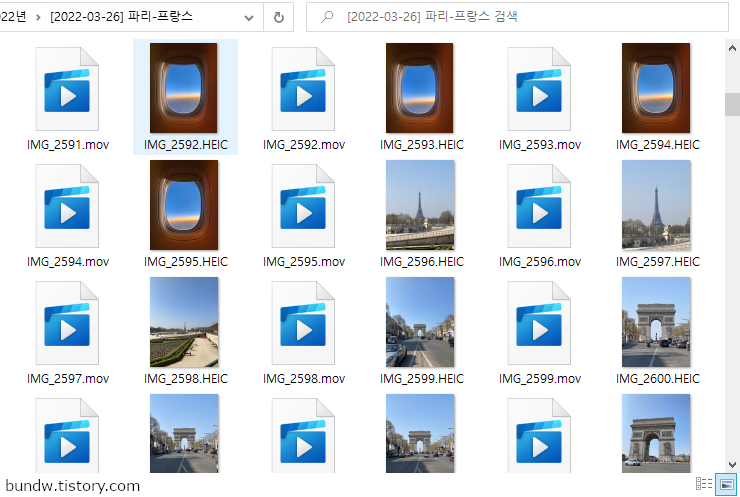Click the file name IMG_2592.HEIC

click(x=186, y=145)
